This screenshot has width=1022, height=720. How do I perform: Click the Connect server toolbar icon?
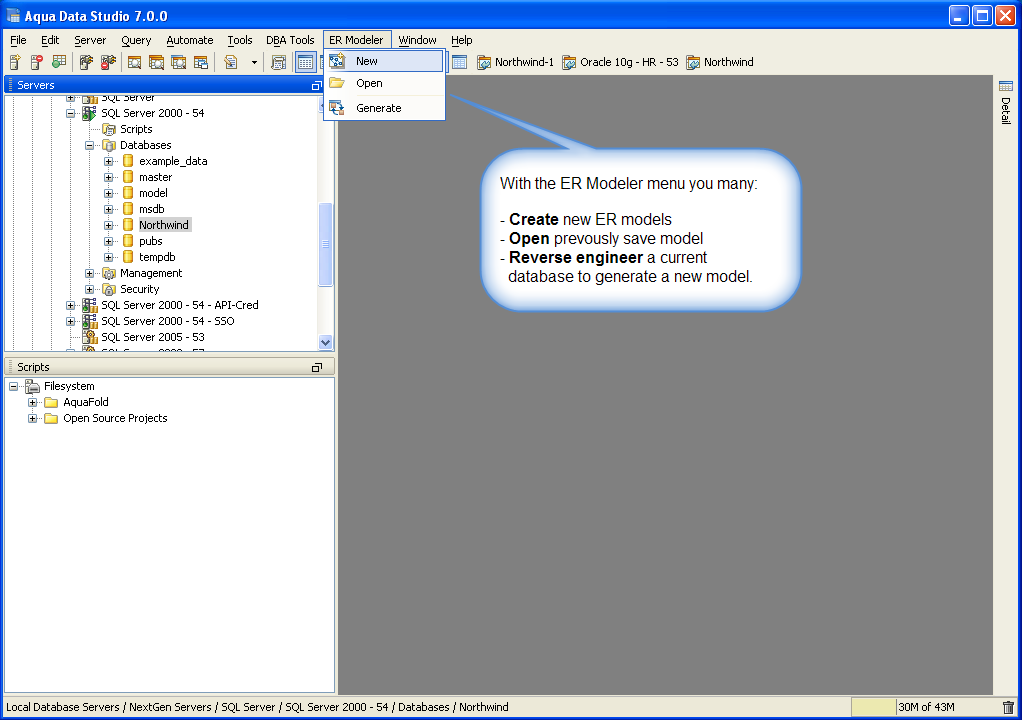(x=86, y=62)
